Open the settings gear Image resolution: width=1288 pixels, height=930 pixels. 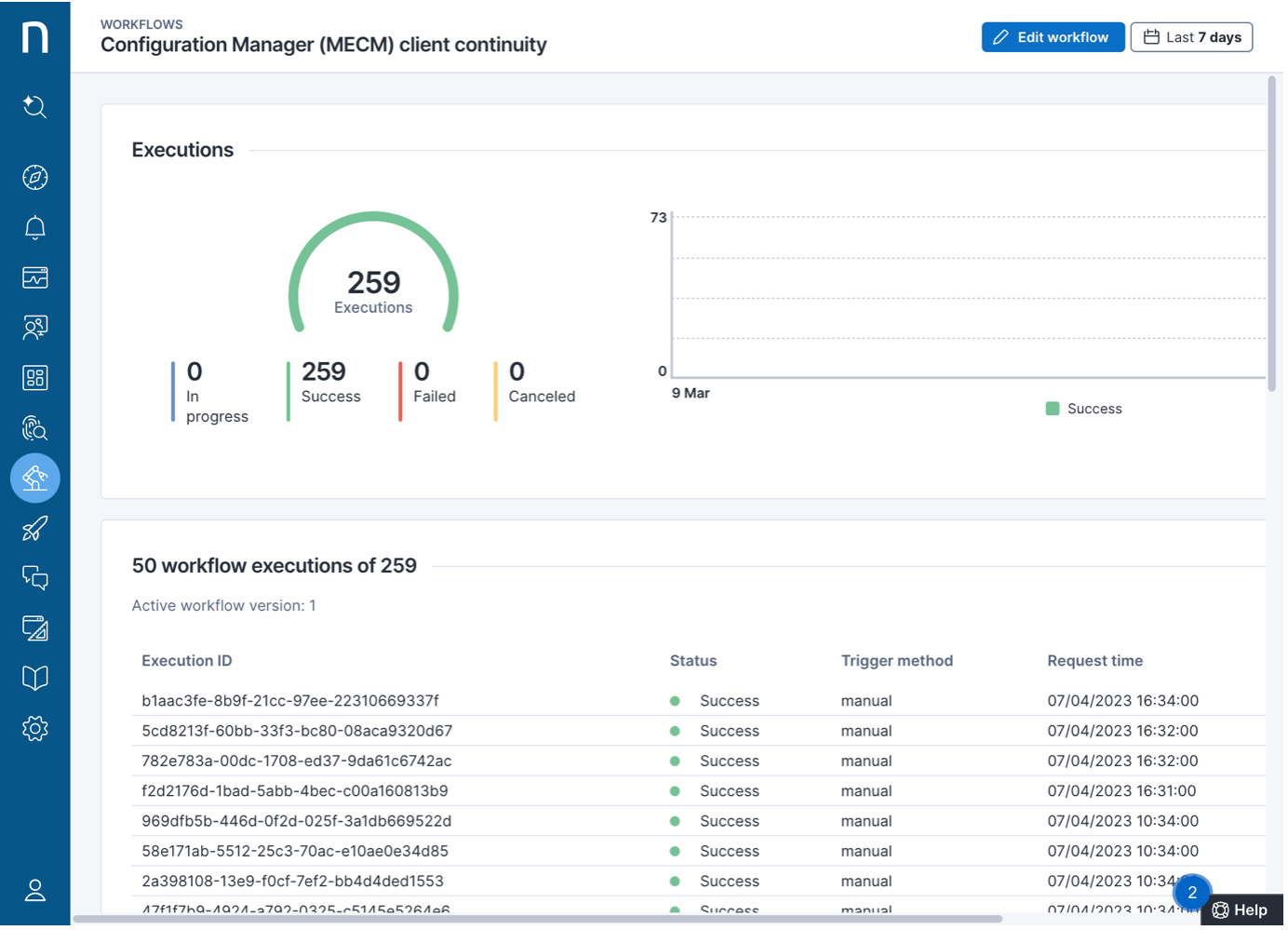click(34, 728)
